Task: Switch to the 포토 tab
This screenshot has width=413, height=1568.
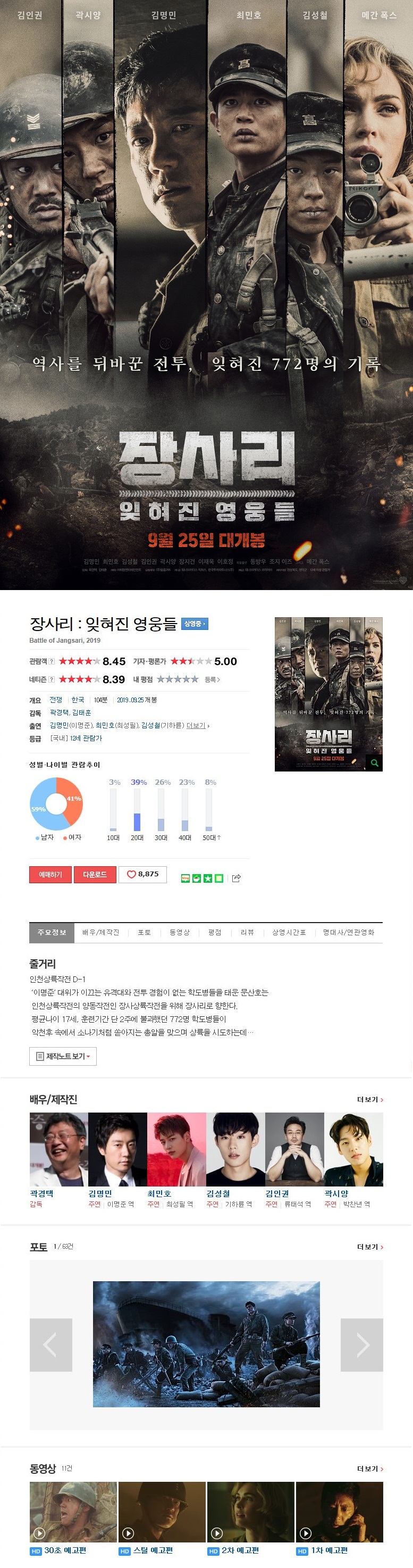Action: [144, 933]
